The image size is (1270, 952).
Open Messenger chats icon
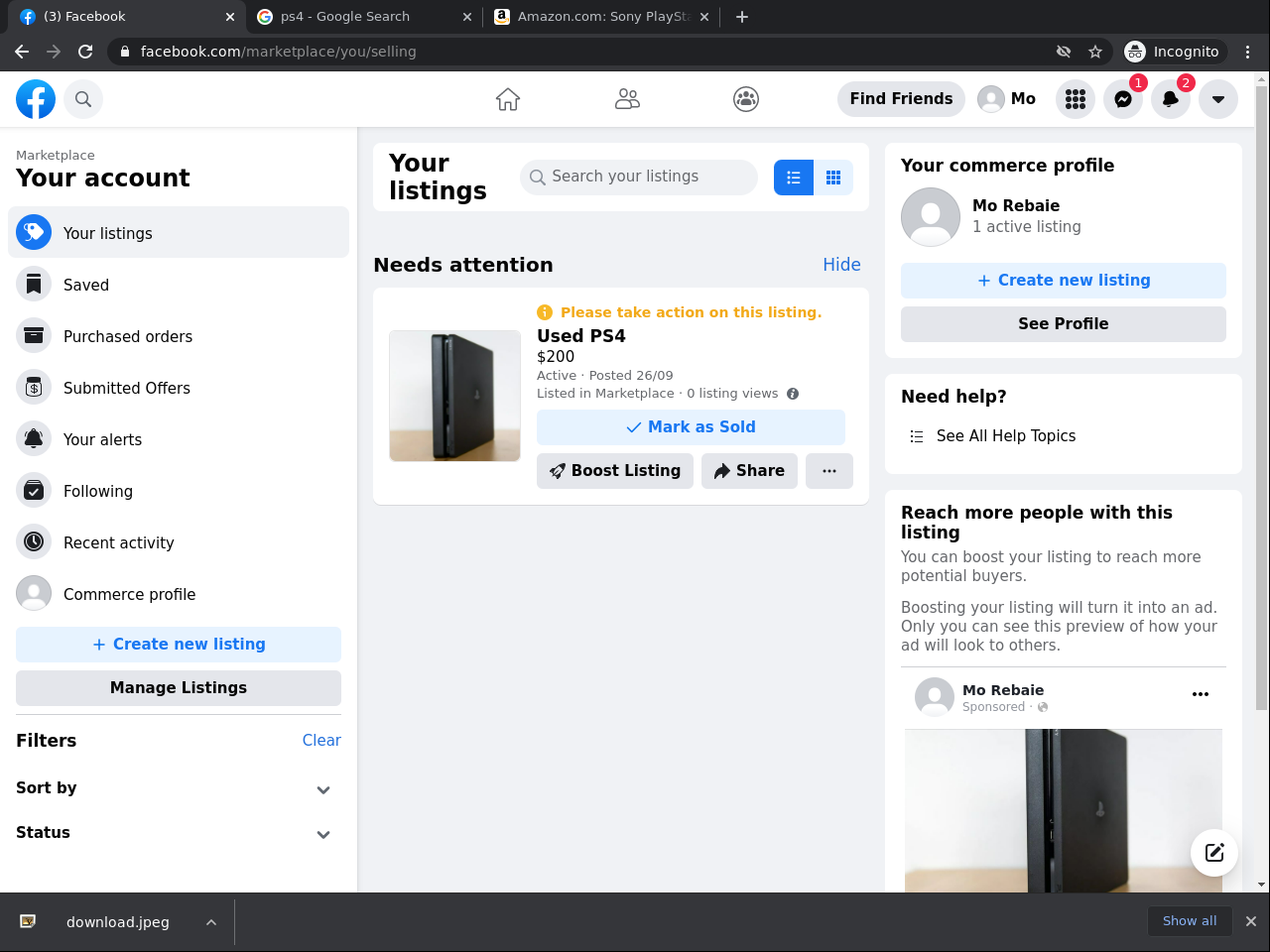pyautogui.click(x=1123, y=99)
